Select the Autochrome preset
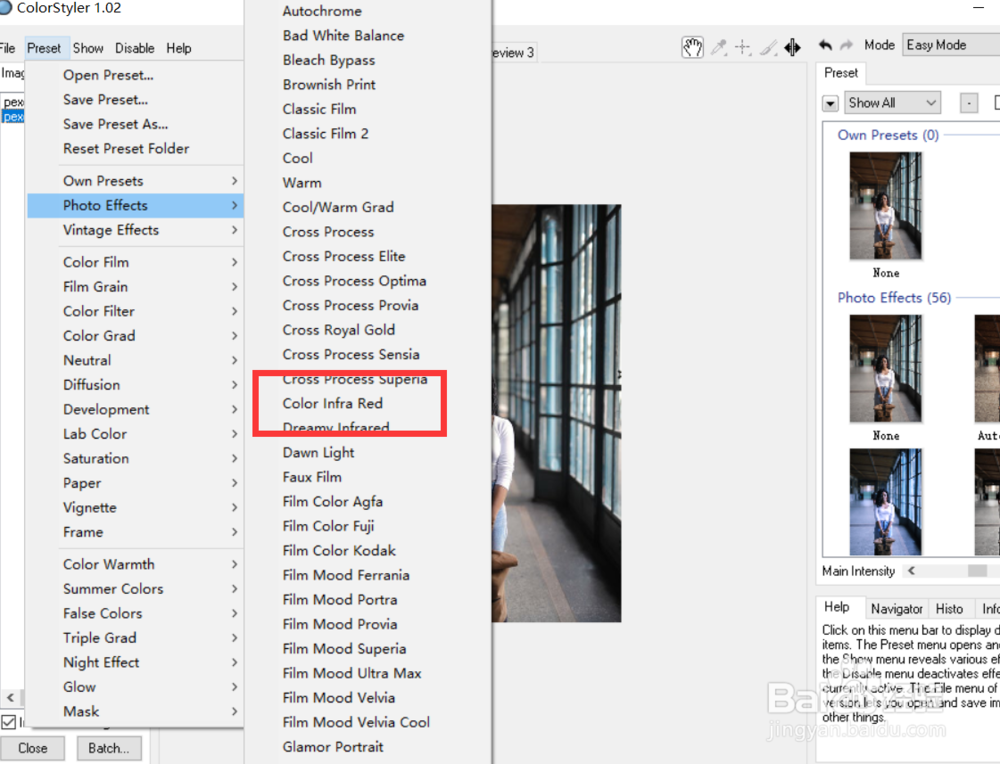 click(322, 11)
